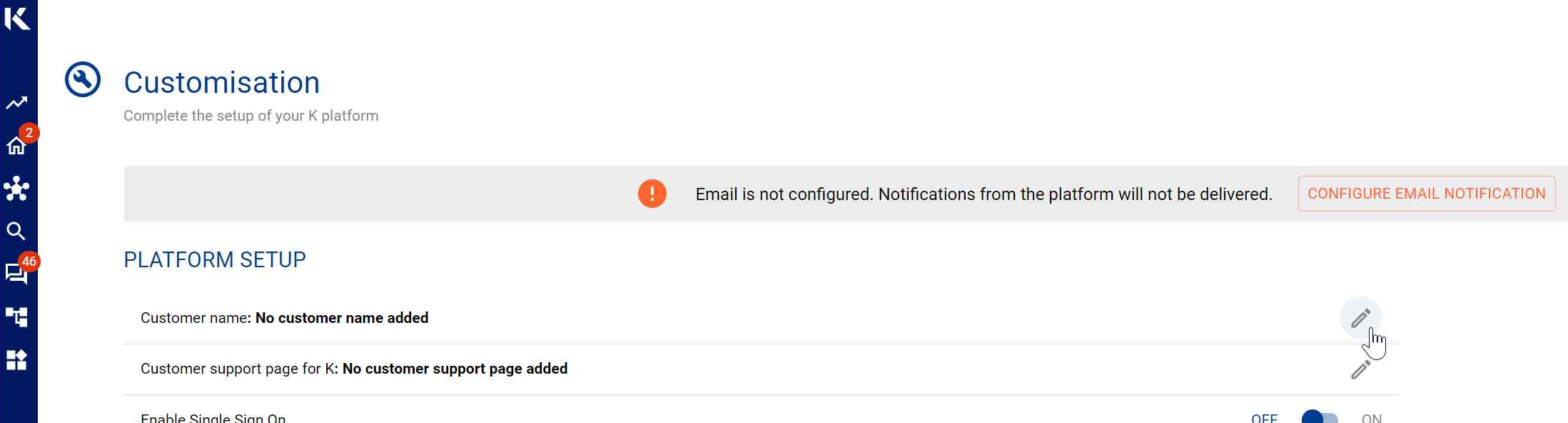Click ON label for Single Sign On
Viewport: 1568px width, 423px height.
[1372, 417]
